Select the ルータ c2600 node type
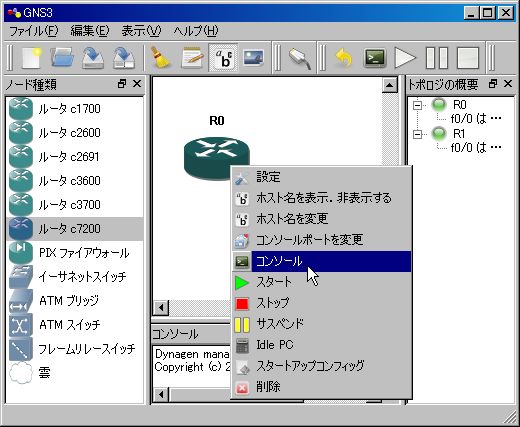Image resolution: width=520 pixels, height=427 pixels. [75, 133]
